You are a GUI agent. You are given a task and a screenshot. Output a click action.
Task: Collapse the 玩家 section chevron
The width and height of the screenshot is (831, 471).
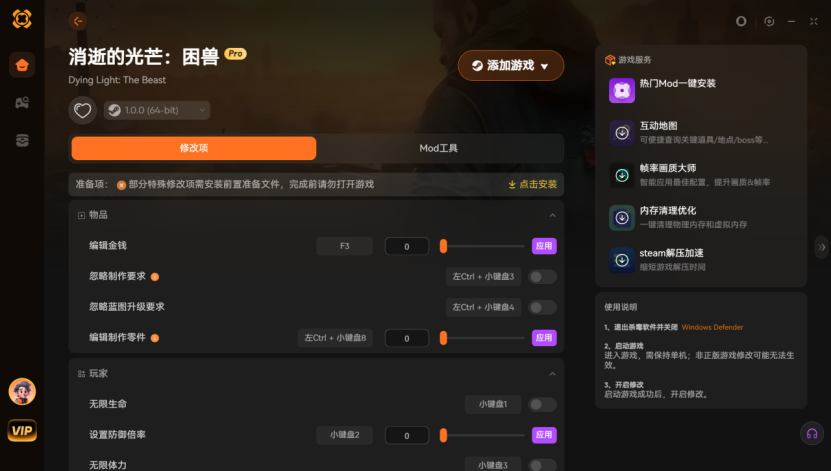(x=552, y=374)
